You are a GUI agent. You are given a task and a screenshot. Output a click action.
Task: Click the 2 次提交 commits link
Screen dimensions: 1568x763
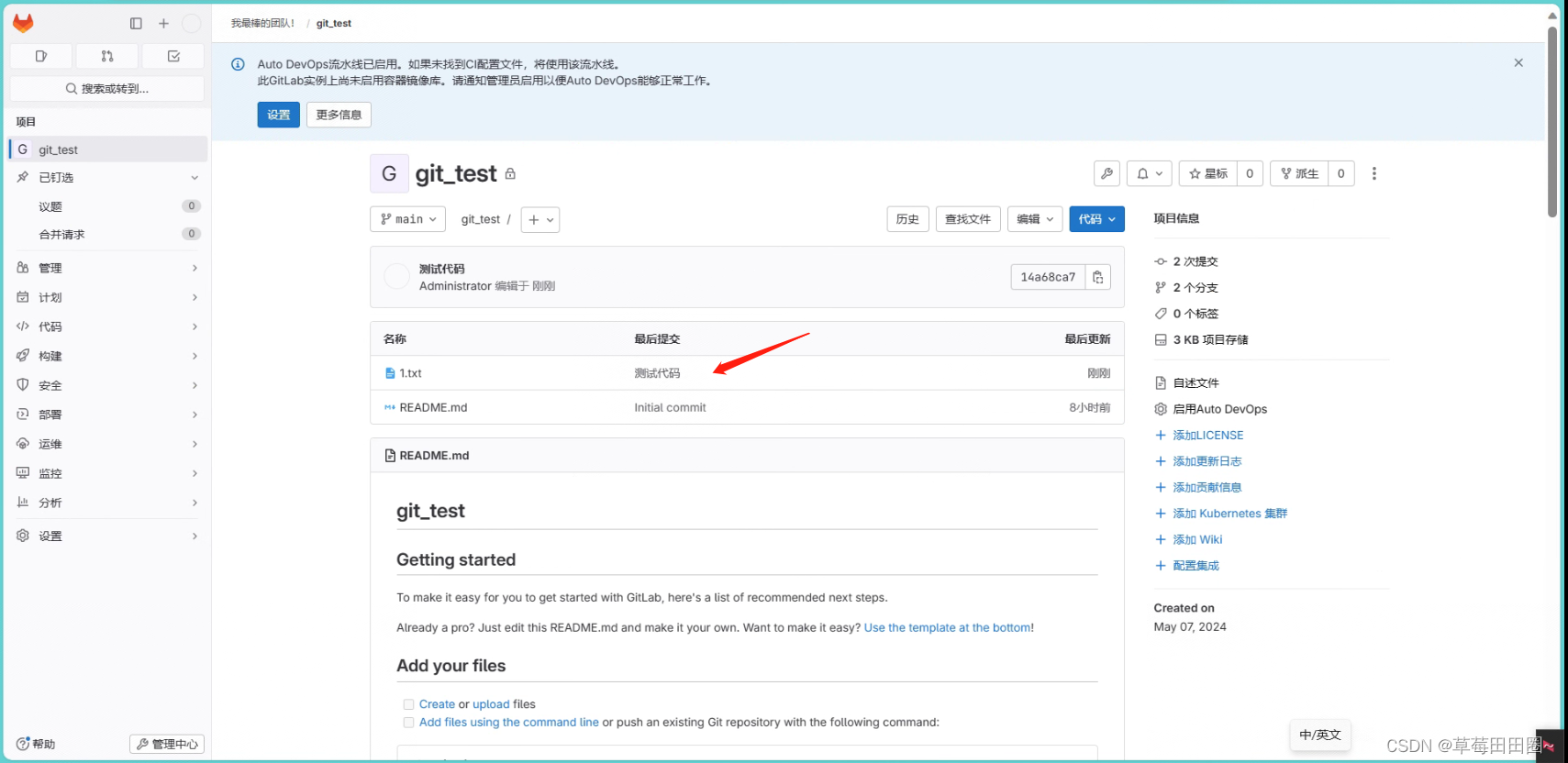(x=1195, y=261)
